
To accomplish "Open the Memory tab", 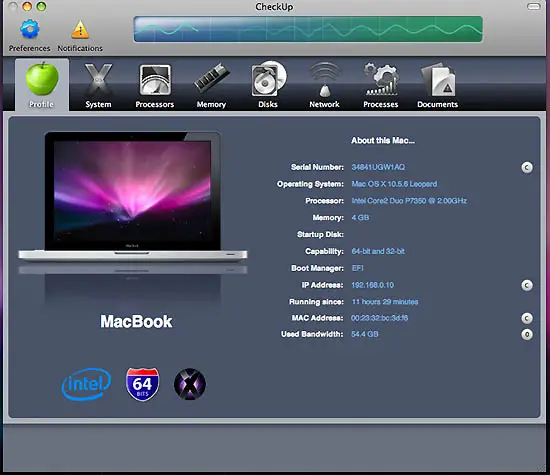I will tap(211, 85).
